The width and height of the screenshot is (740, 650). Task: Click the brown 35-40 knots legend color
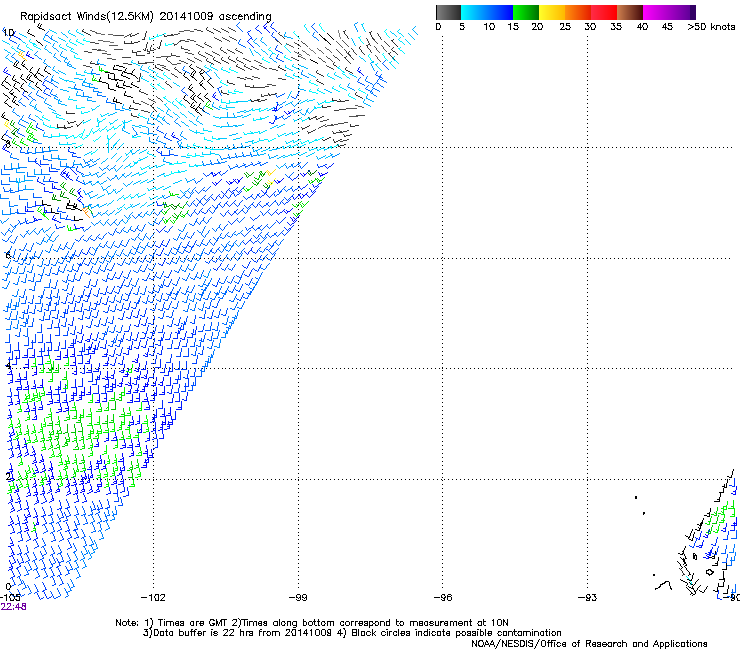point(630,12)
